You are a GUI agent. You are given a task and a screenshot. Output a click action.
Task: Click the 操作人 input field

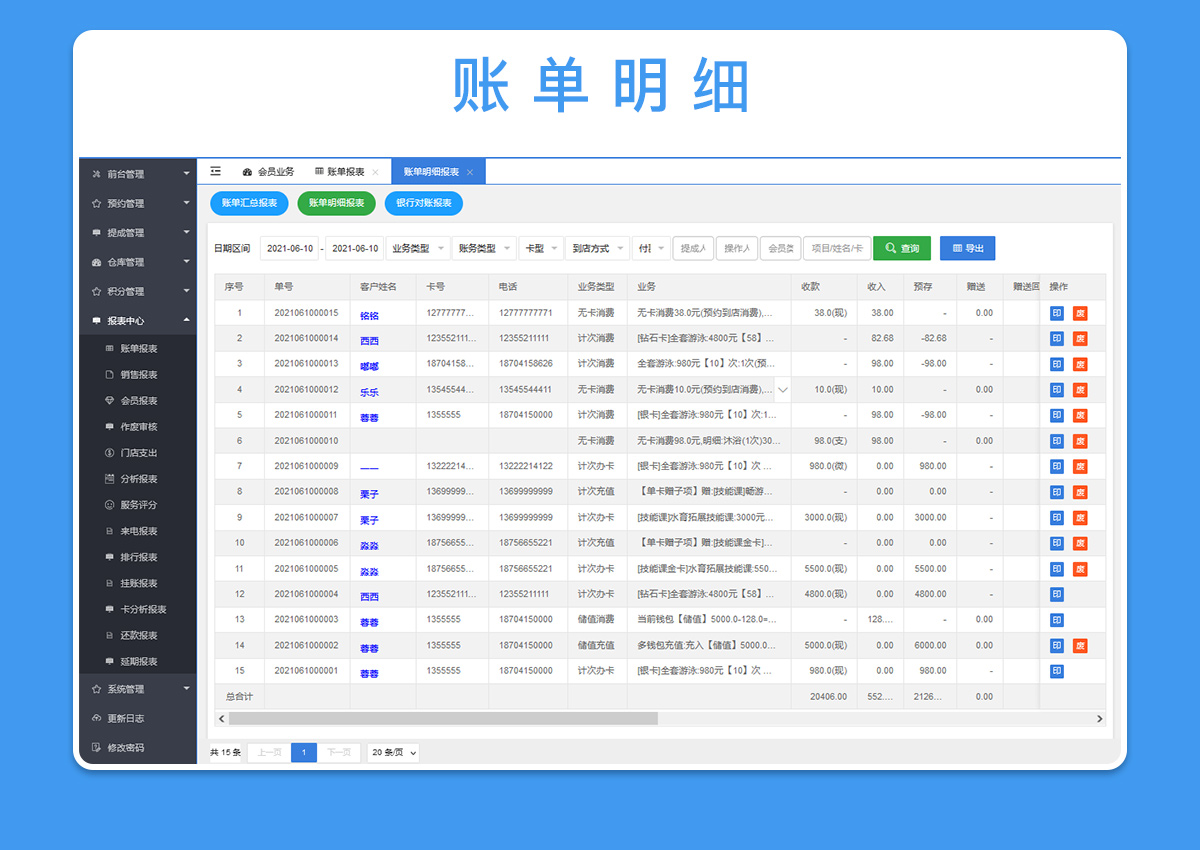[737, 248]
